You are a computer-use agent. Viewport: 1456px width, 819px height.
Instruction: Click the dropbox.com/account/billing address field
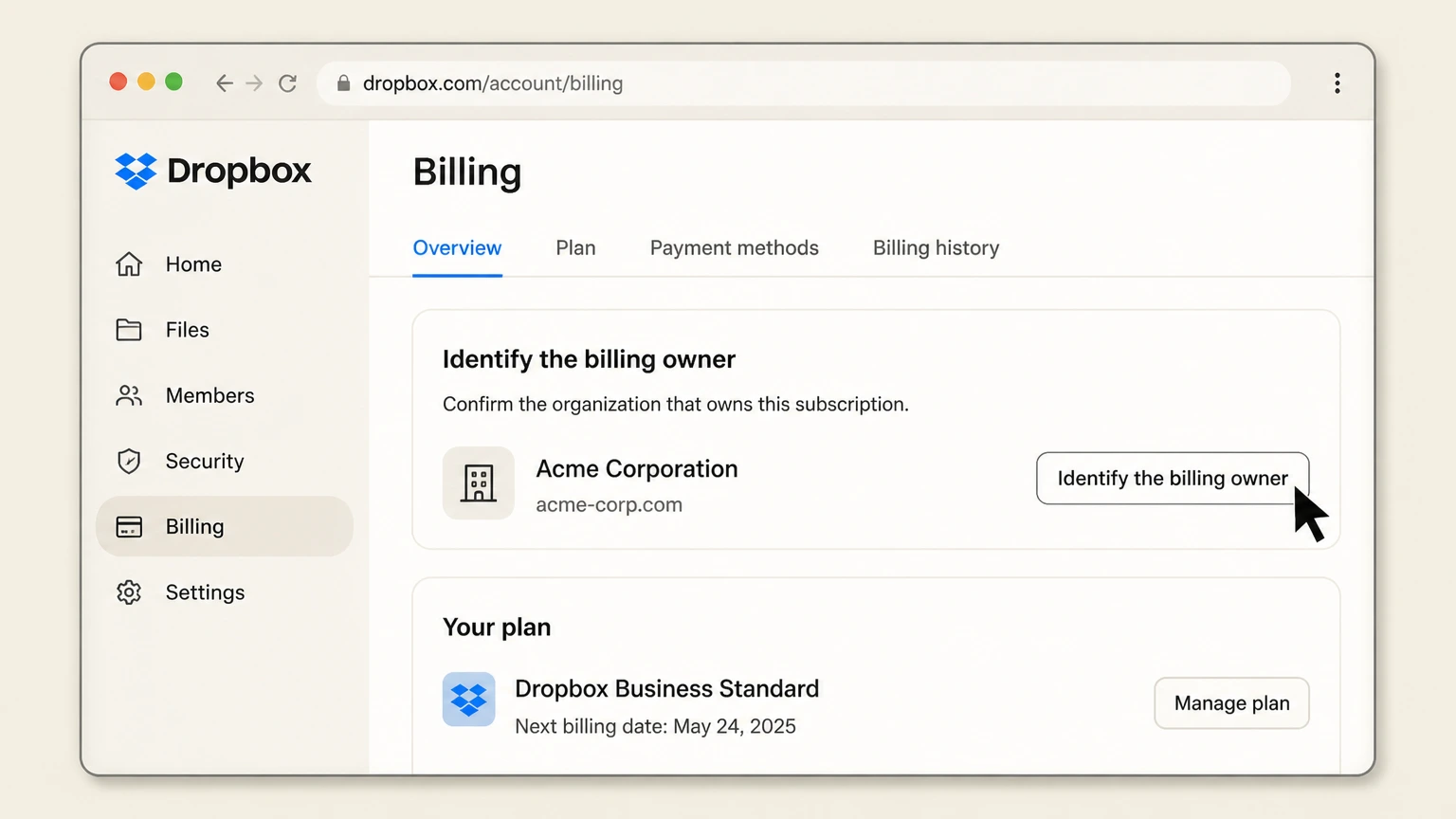[x=804, y=83]
